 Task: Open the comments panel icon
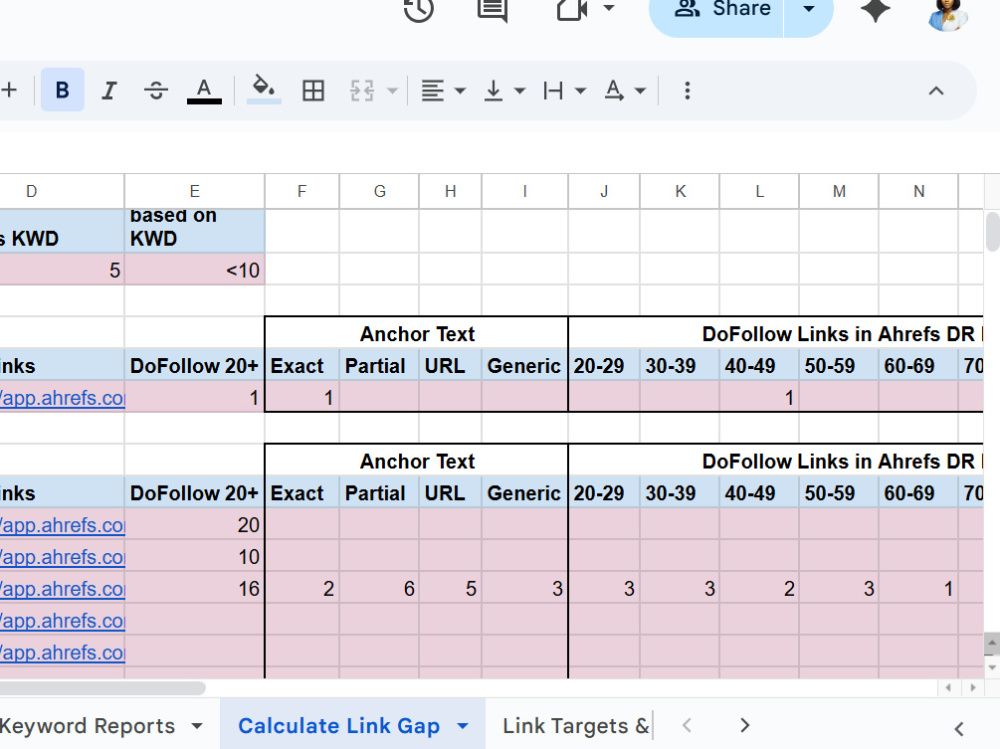pyautogui.click(x=492, y=9)
